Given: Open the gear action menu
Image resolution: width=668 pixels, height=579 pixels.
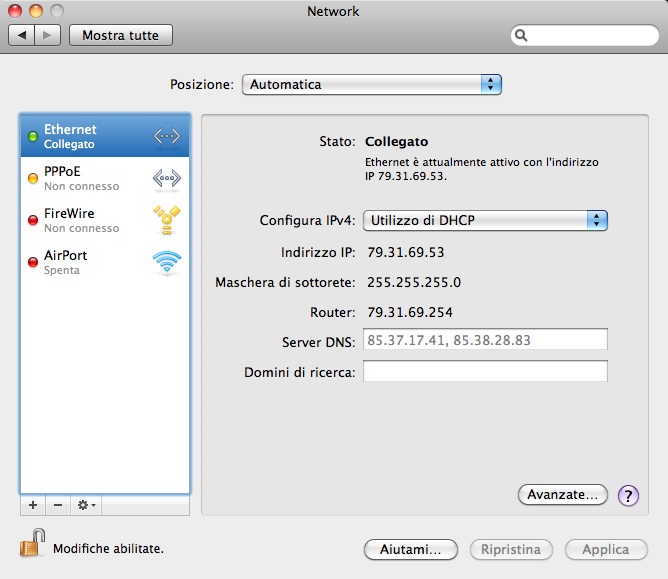Looking at the screenshot, I should (x=86, y=505).
